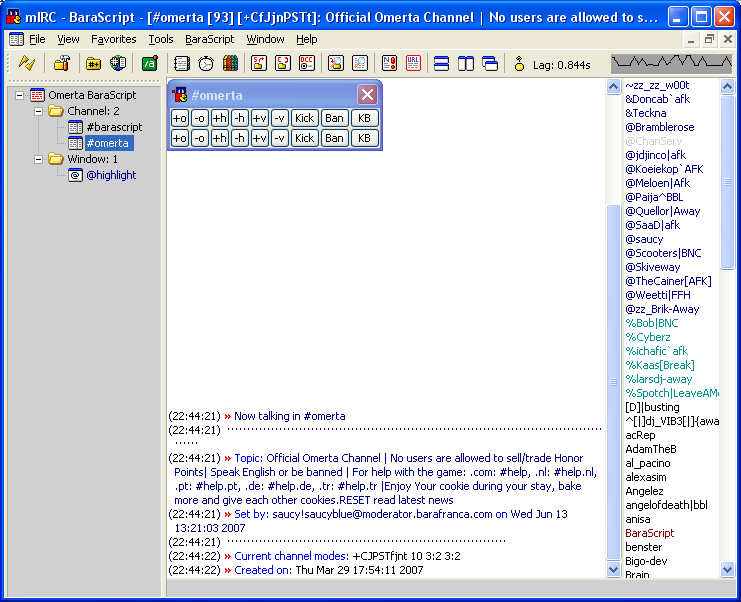Collapse the Window: 1 folder
This screenshot has width=741, height=602.
pos(39,159)
